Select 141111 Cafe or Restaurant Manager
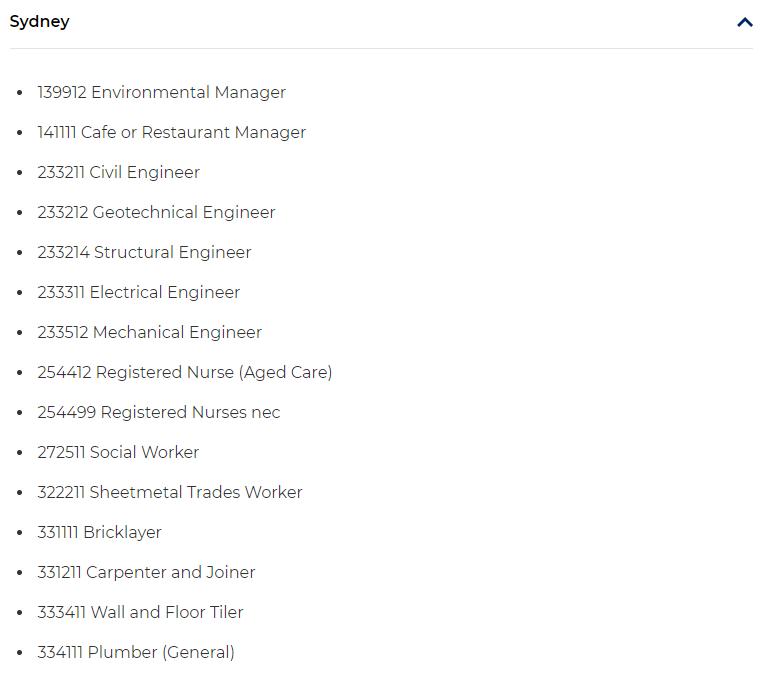The image size is (767, 682). coord(172,133)
